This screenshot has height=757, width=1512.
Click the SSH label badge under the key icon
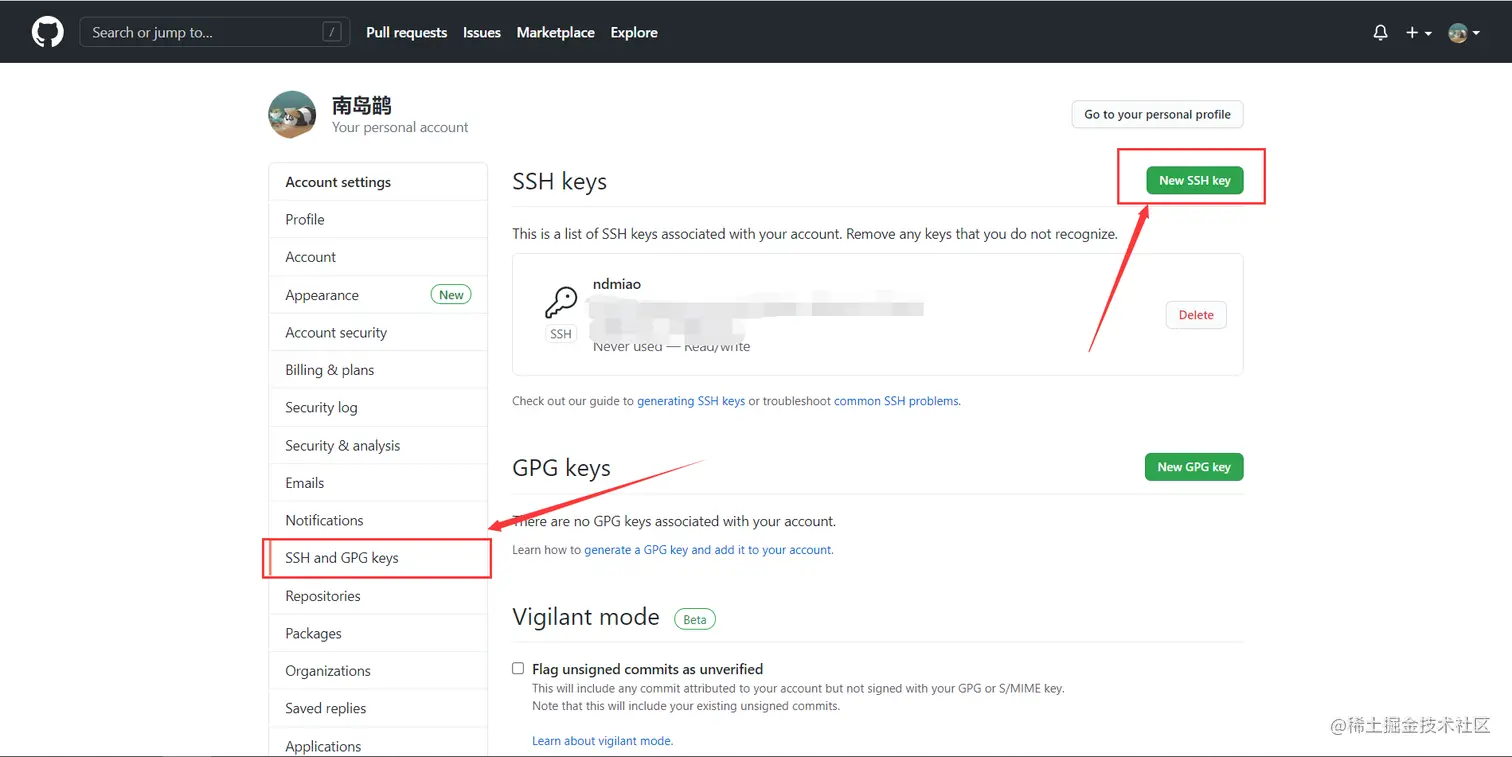(x=561, y=334)
